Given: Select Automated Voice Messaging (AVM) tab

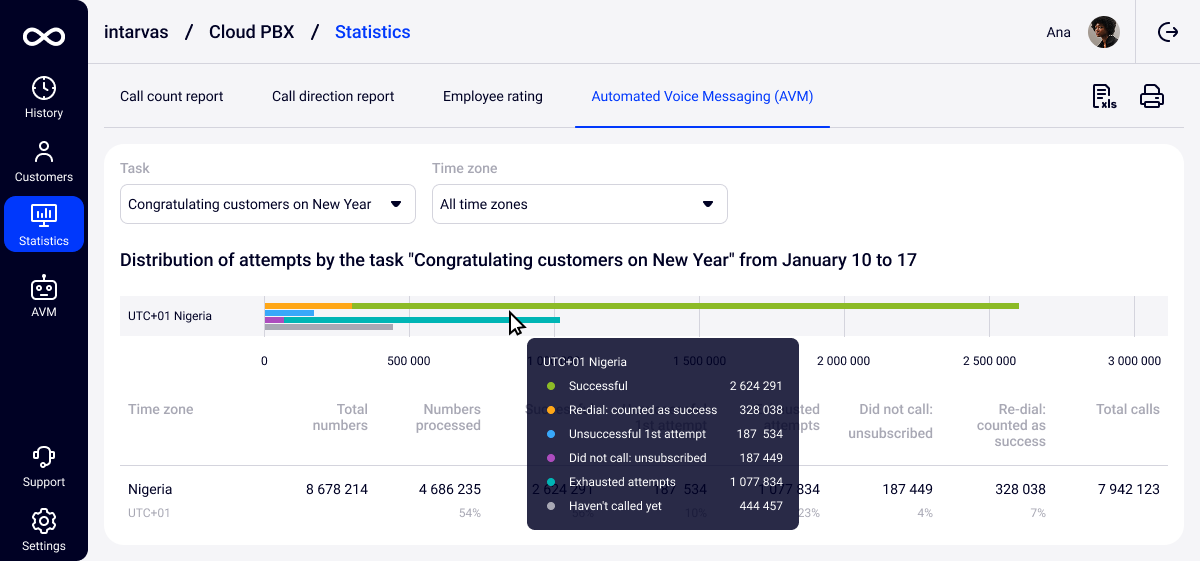Looking at the screenshot, I should (x=702, y=97).
